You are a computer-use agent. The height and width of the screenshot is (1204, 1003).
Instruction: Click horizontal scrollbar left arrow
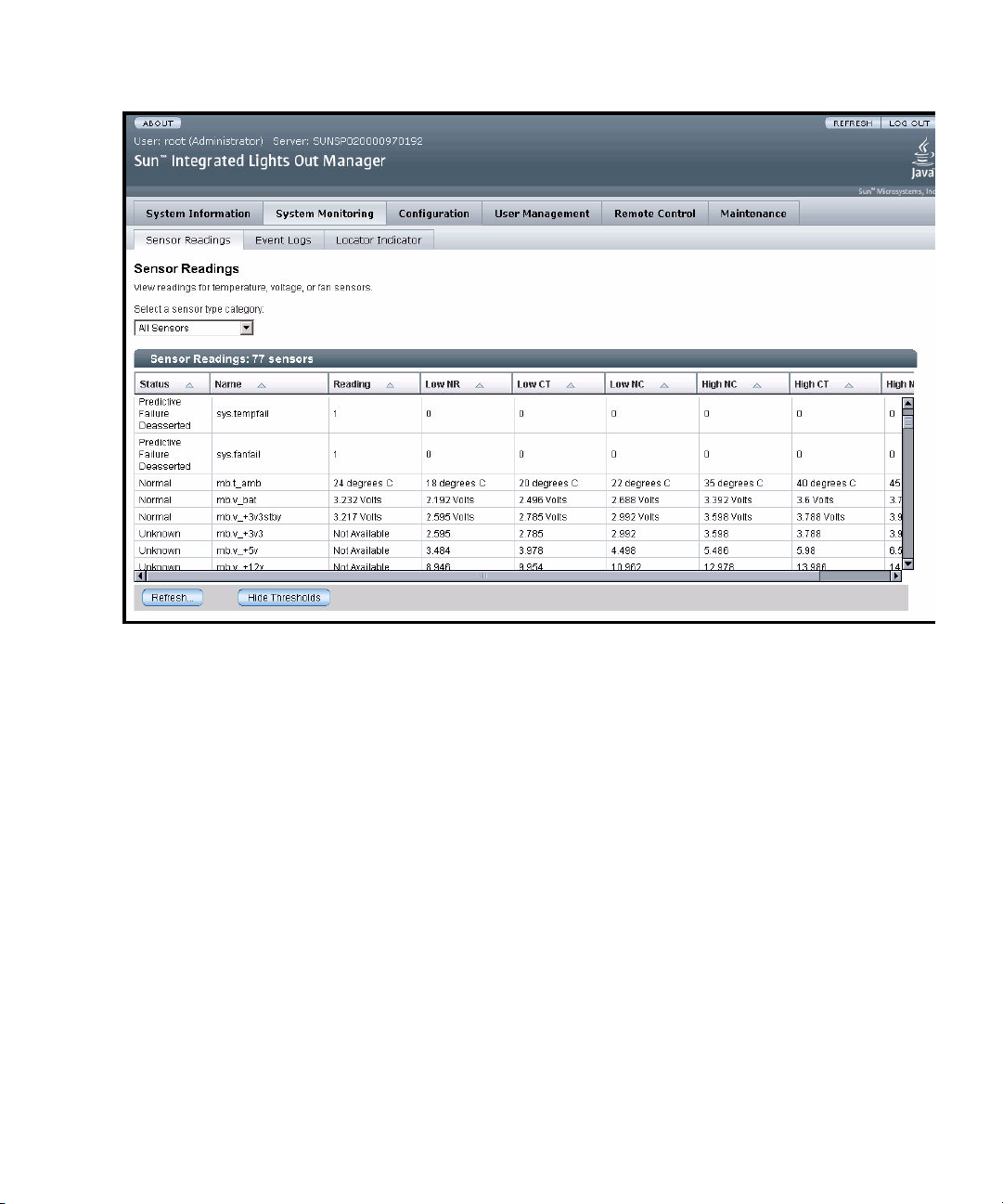tap(140, 576)
